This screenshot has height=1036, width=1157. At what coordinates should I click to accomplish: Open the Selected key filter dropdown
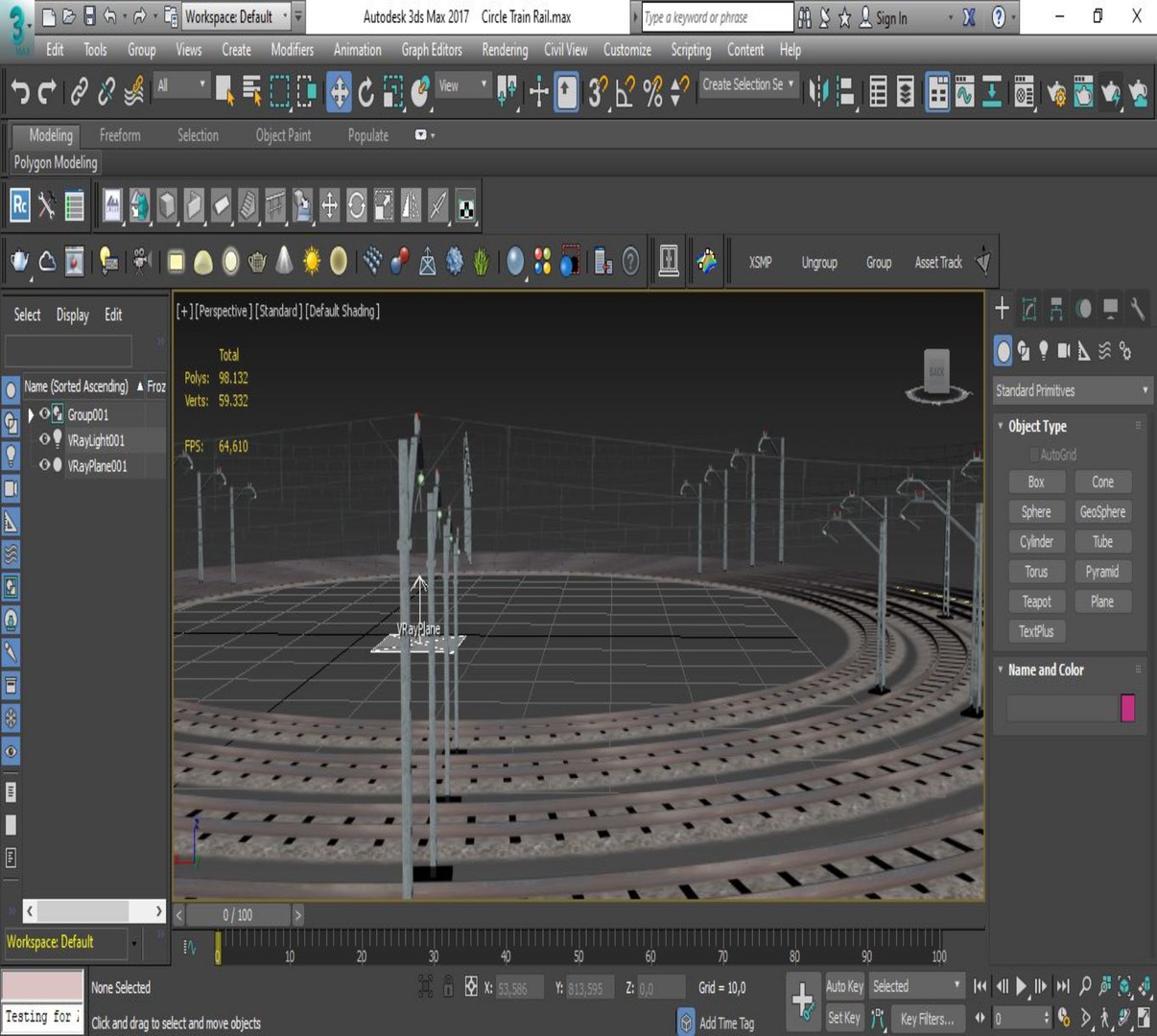pyautogui.click(x=916, y=986)
